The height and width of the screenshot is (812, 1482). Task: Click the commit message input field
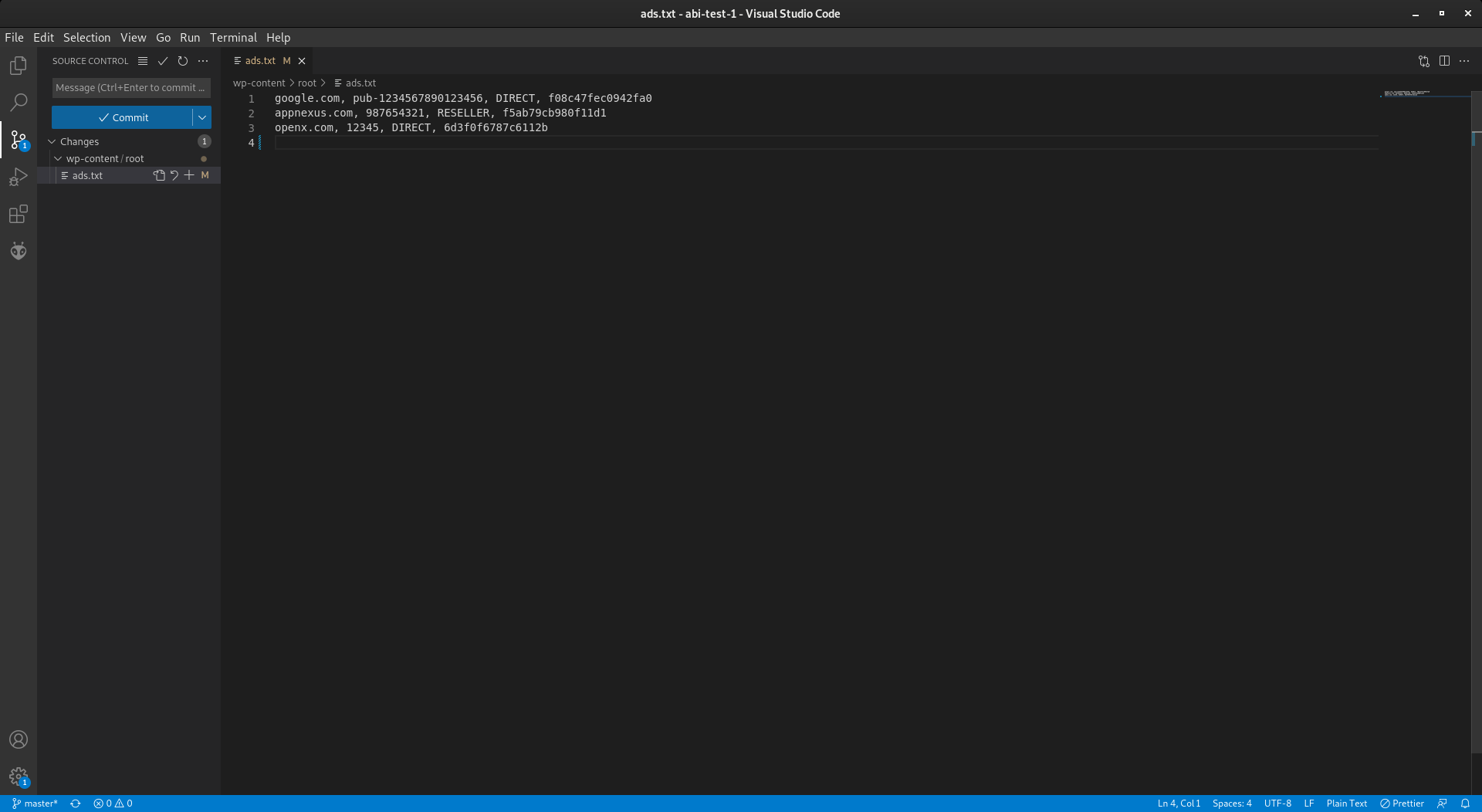[x=130, y=87]
